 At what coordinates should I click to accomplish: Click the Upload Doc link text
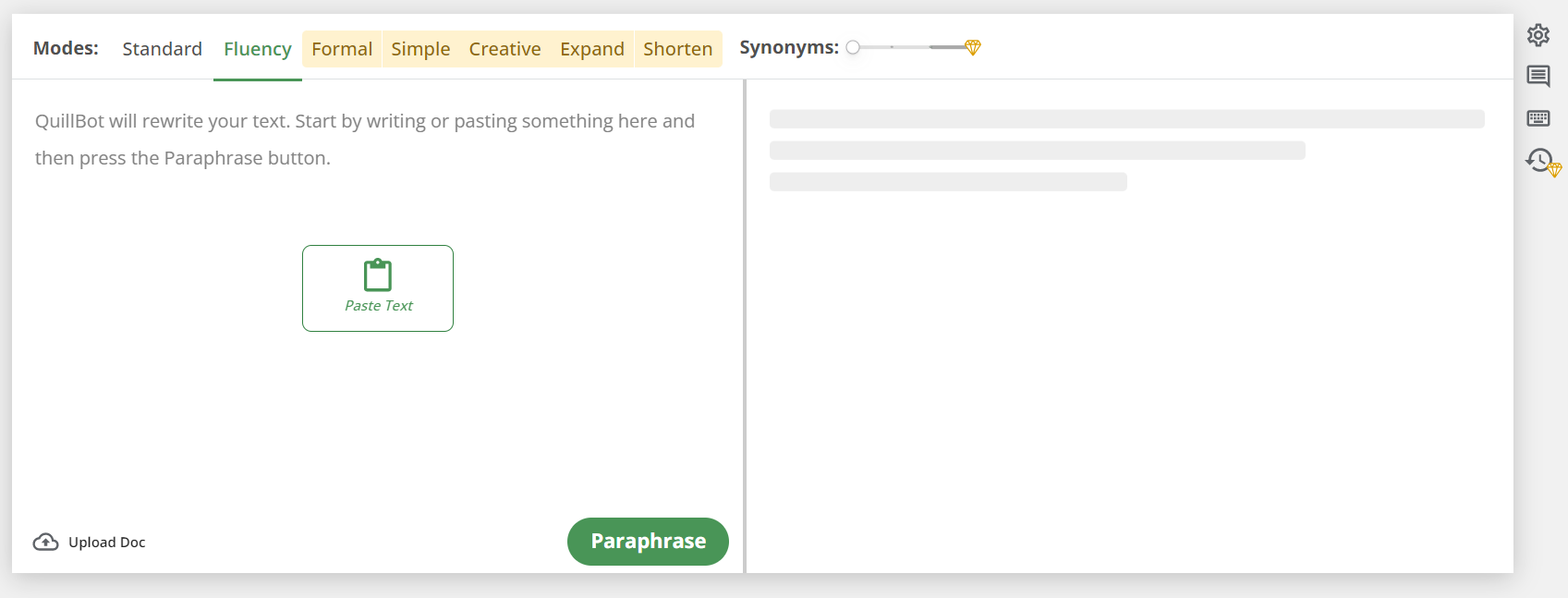point(107,543)
